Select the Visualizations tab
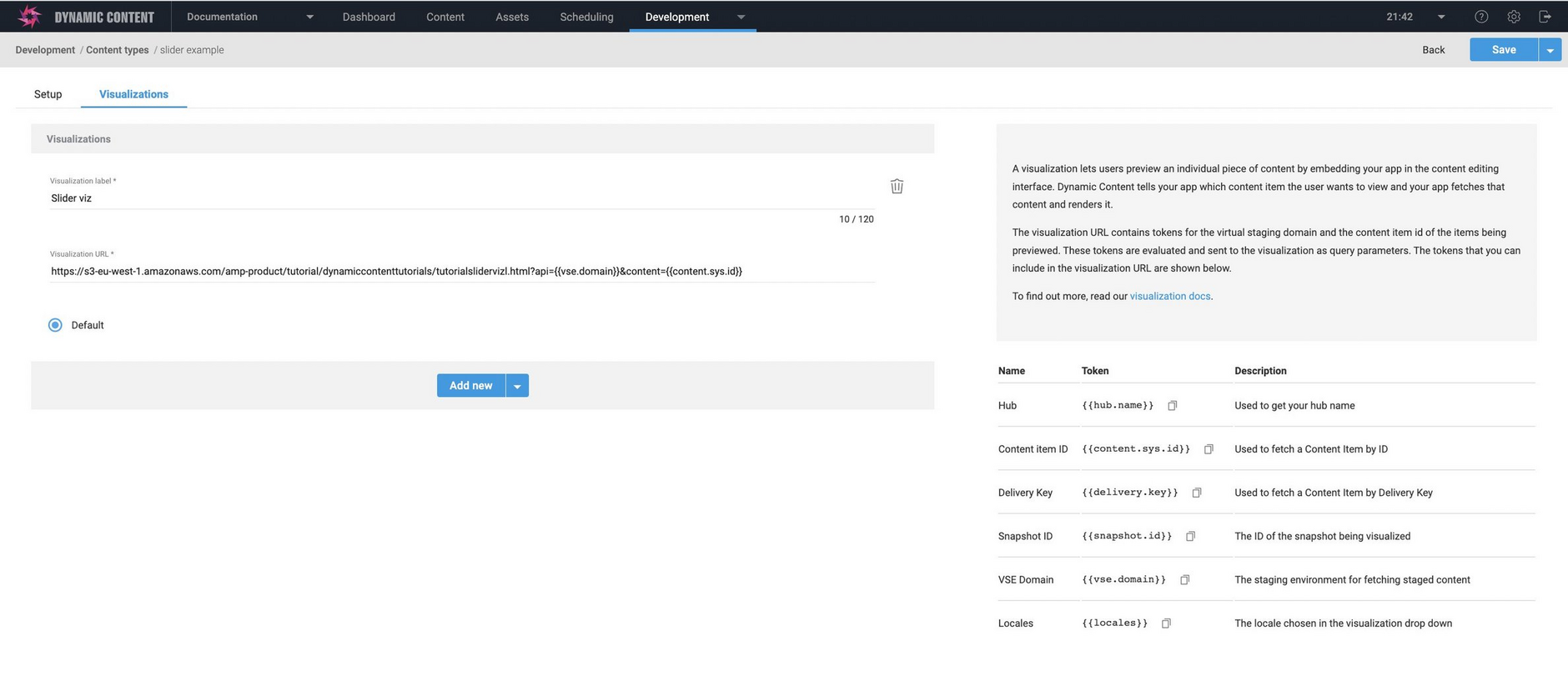 click(x=133, y=94)
